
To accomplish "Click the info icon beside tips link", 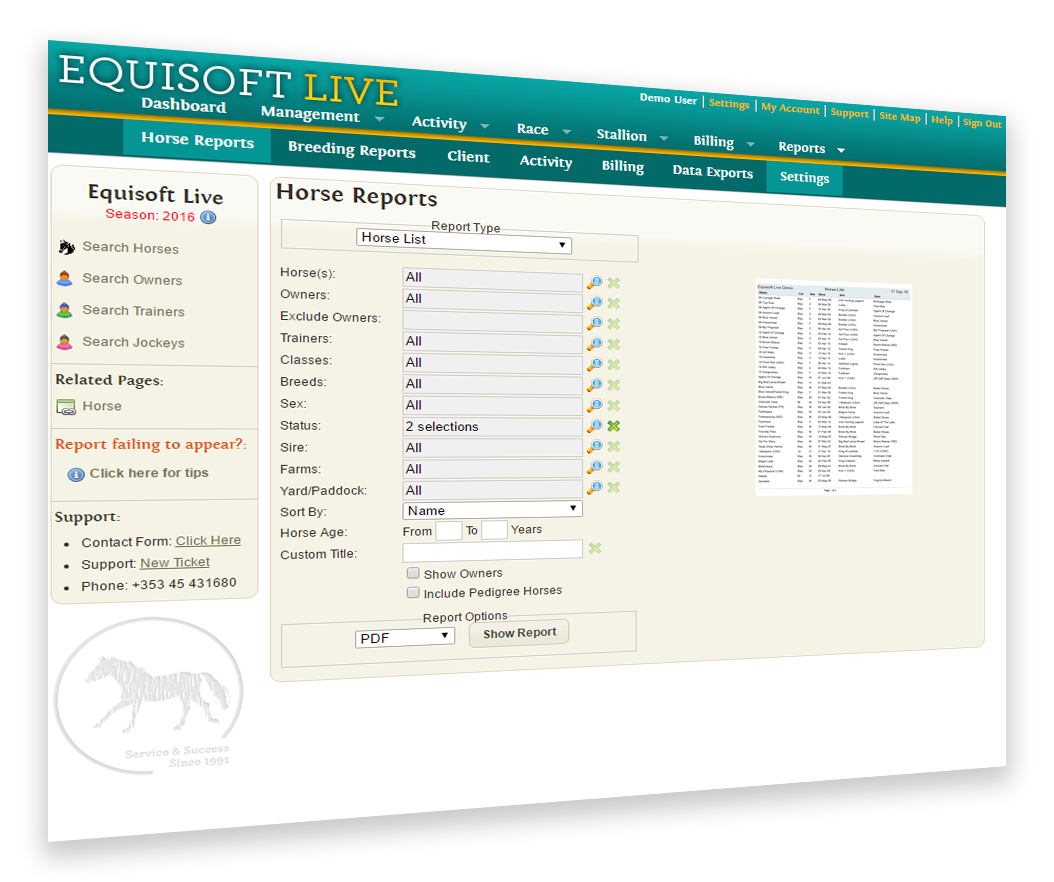I will coord(76,475).
